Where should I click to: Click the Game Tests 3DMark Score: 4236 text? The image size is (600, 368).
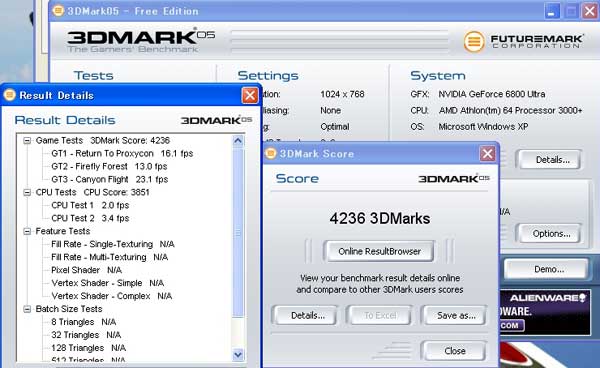point(103,140)
